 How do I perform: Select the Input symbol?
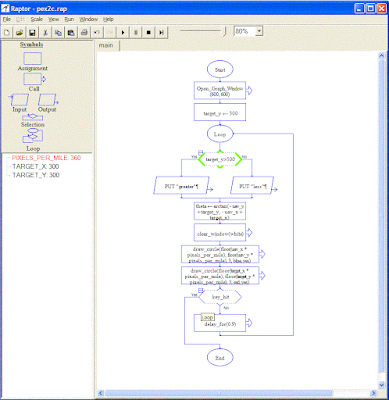coord(19,100)
